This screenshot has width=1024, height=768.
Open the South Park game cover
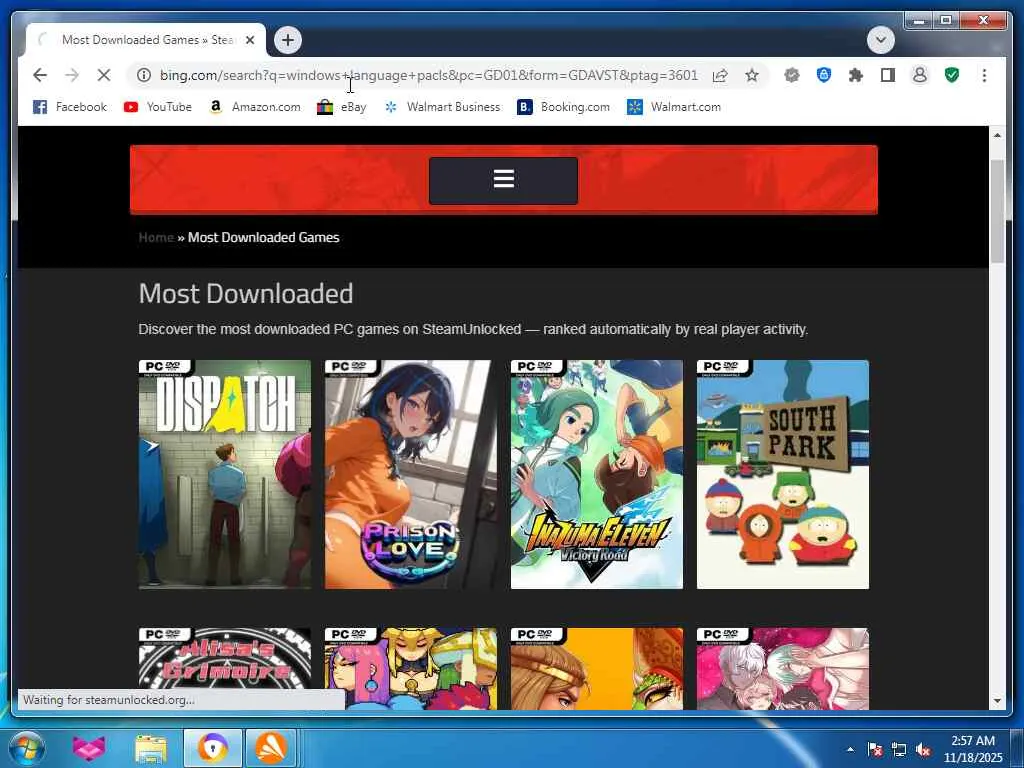783,474
